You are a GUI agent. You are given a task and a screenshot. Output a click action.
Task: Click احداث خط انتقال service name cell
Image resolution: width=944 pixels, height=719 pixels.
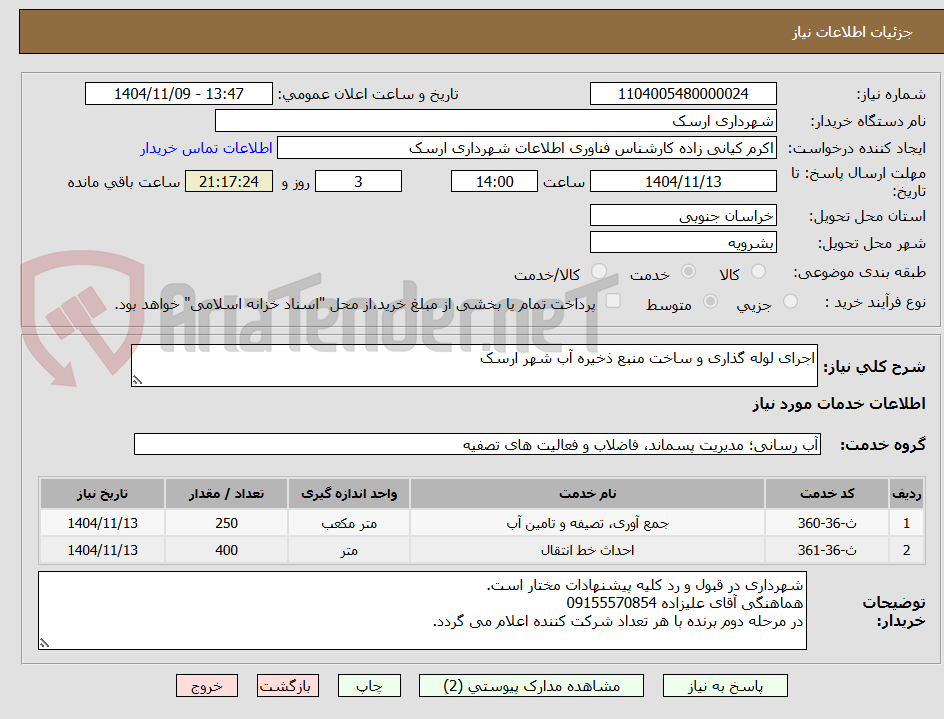point(588,550)
